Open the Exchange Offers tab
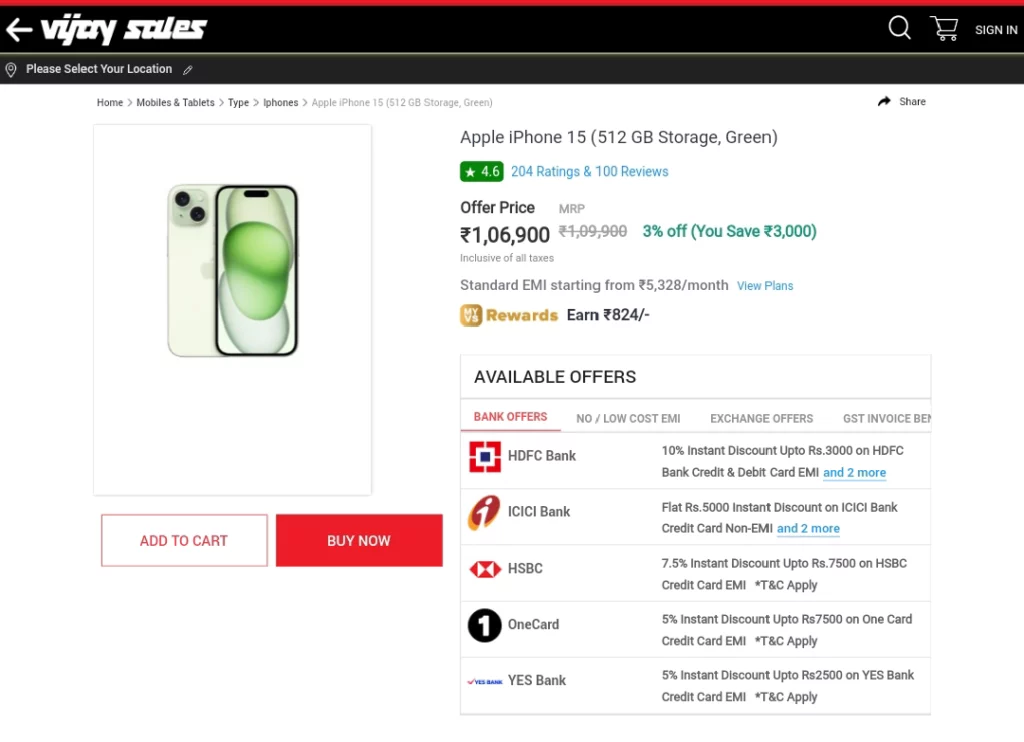The image size is (1024, 742). point(761,419)
